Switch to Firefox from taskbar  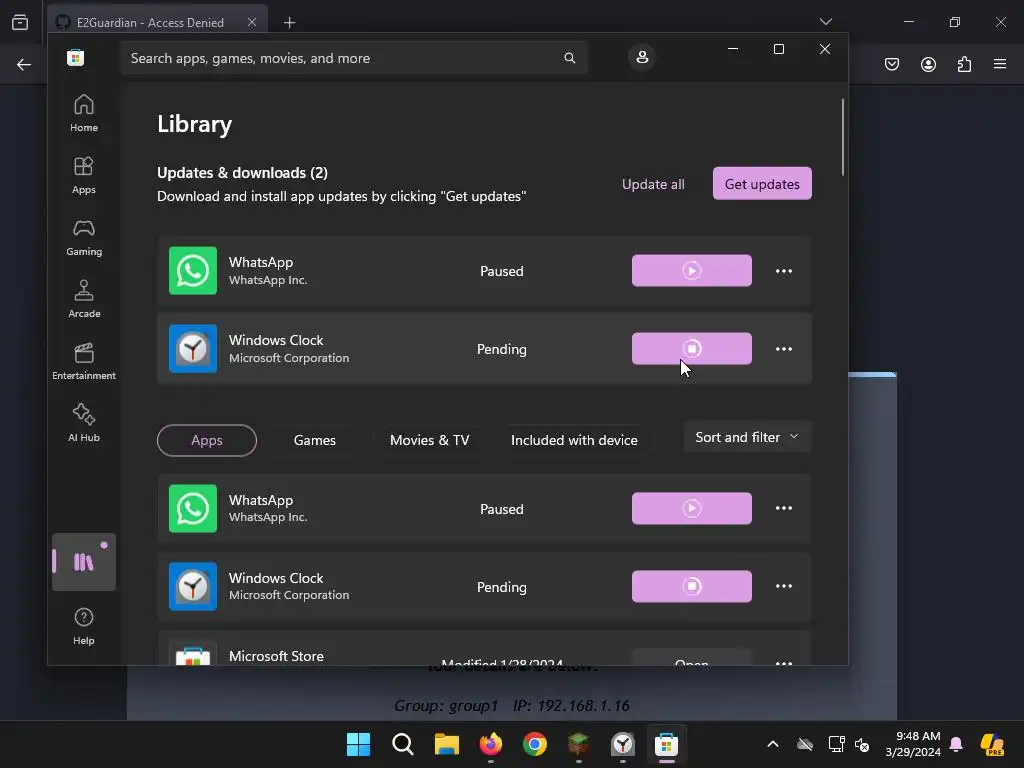[x=490, y=744]
